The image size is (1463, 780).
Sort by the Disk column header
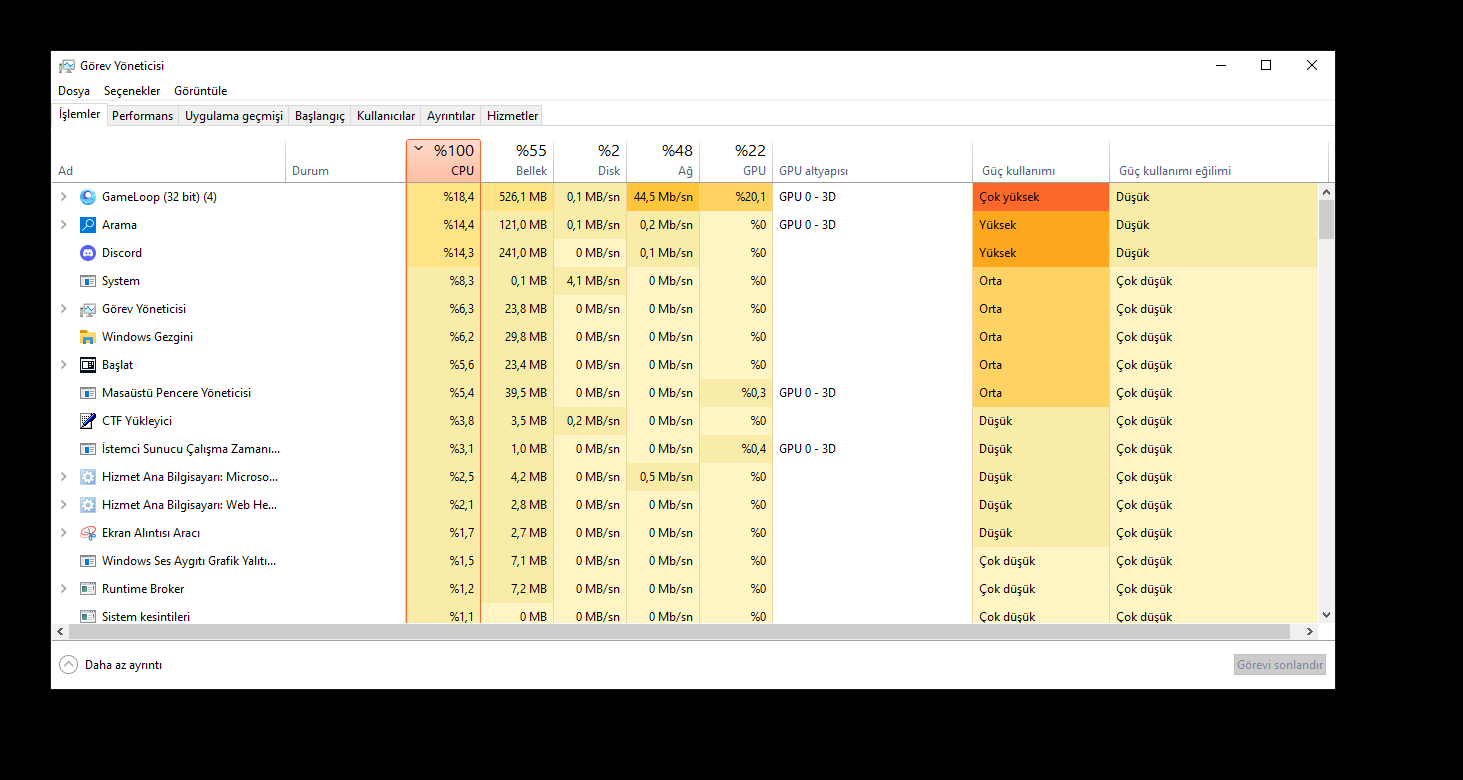click(590, 161)
